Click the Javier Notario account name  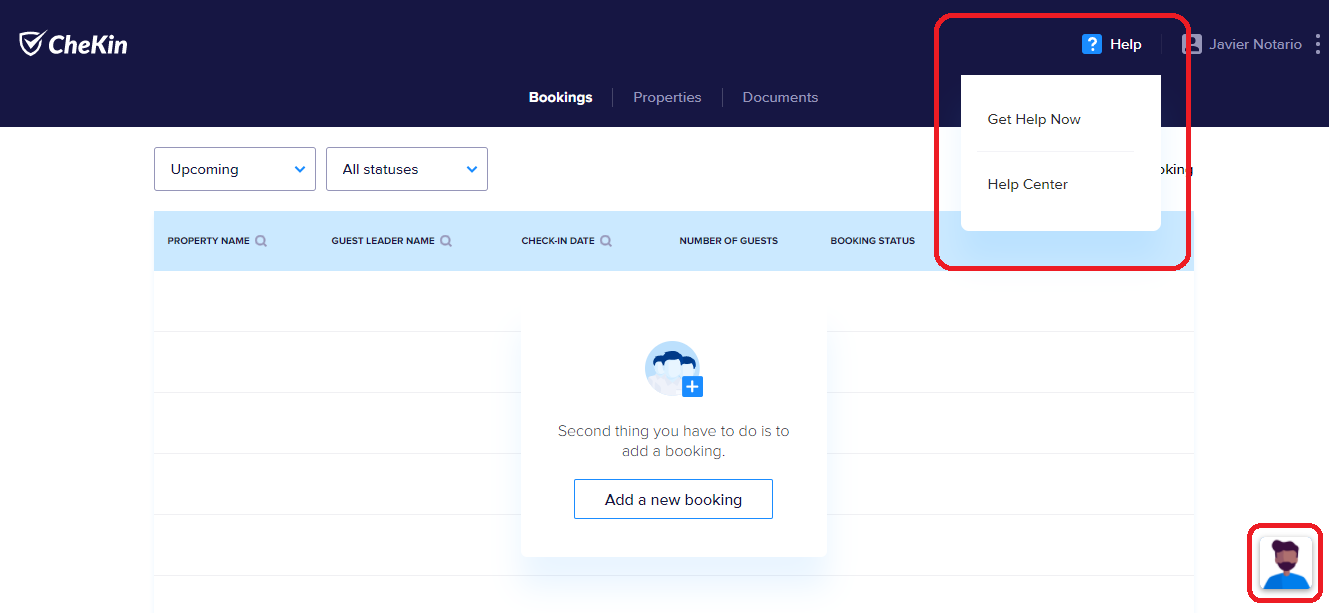[x=1255, y=44]
